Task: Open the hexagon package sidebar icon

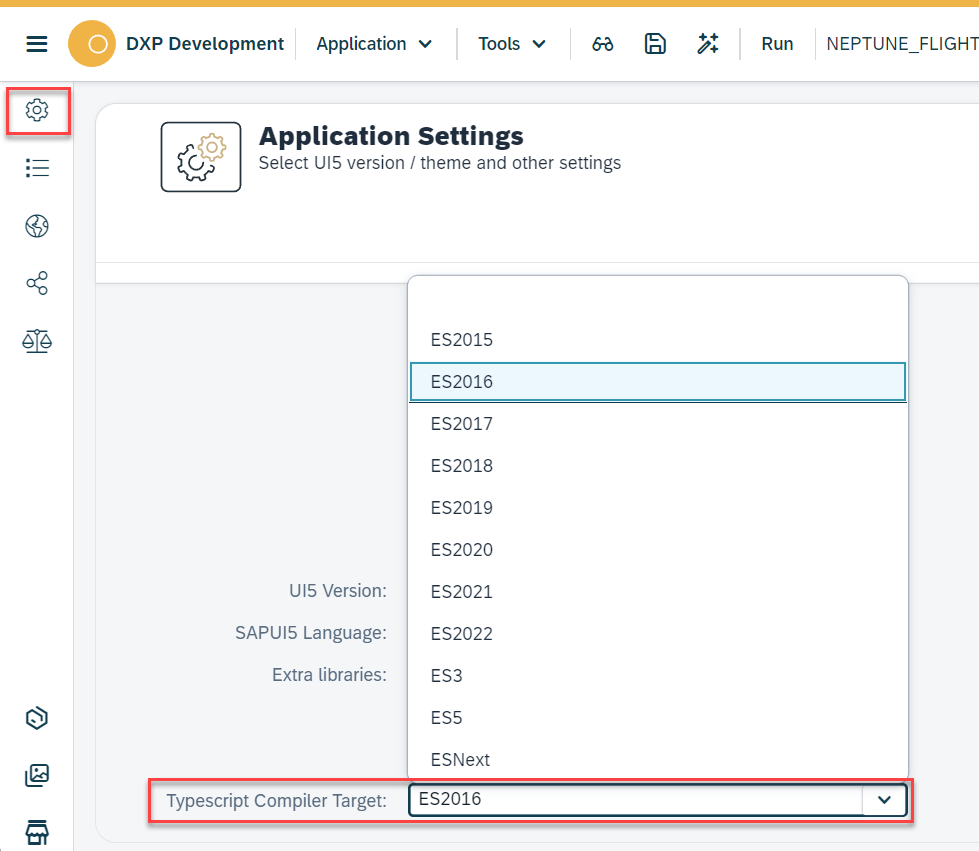Action: (x=37, y=718)
